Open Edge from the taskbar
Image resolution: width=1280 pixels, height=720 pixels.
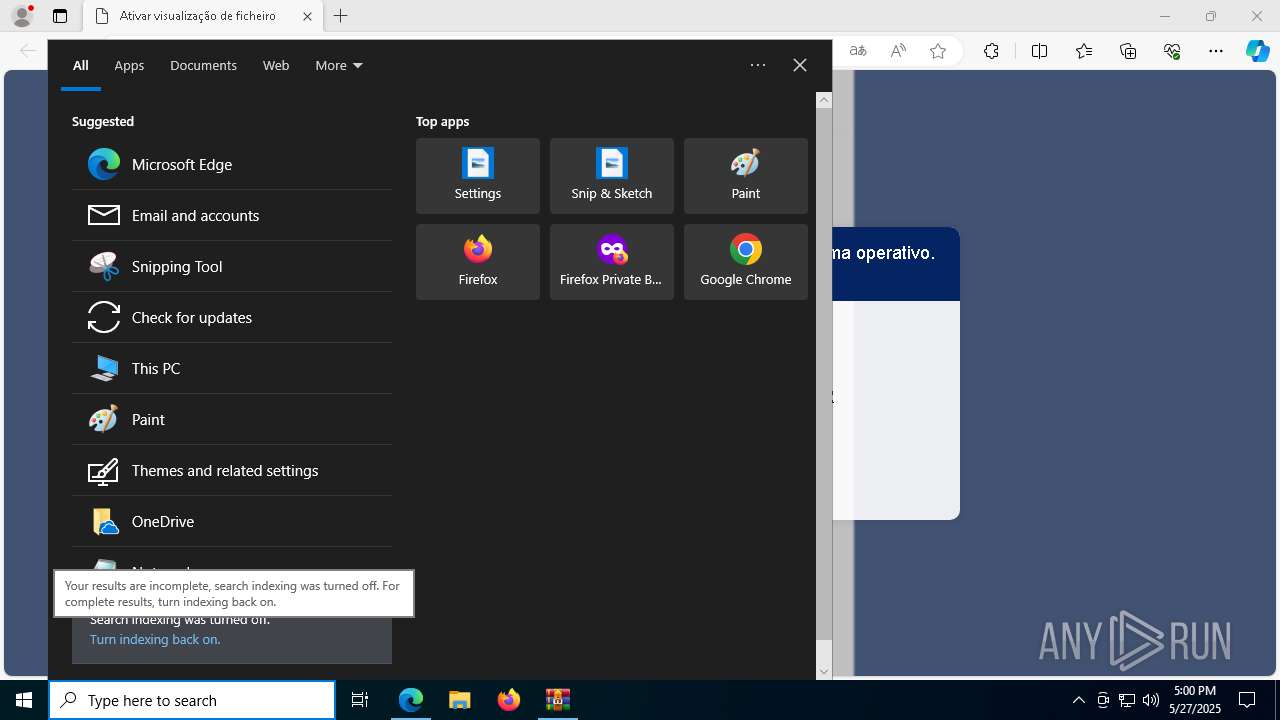pyautogui.click(x=411, y=700)
